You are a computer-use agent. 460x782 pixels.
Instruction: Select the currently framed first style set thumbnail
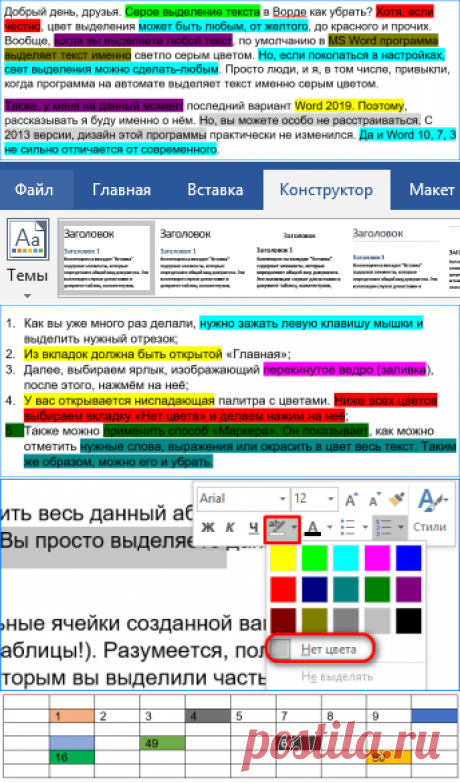(106, 258)
